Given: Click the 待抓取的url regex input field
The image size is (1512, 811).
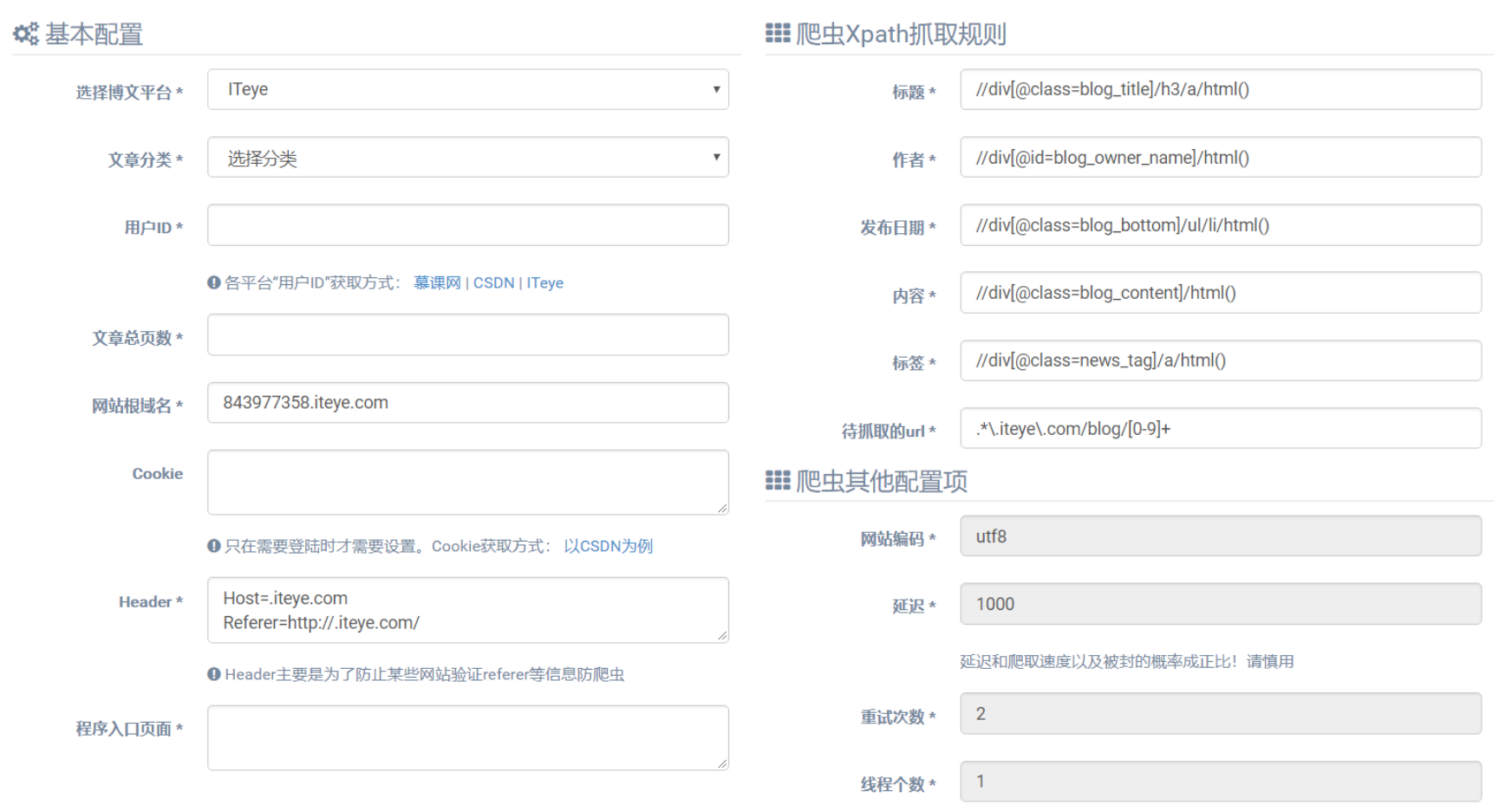Looking at the screenshot, I should click(1220, 428).
